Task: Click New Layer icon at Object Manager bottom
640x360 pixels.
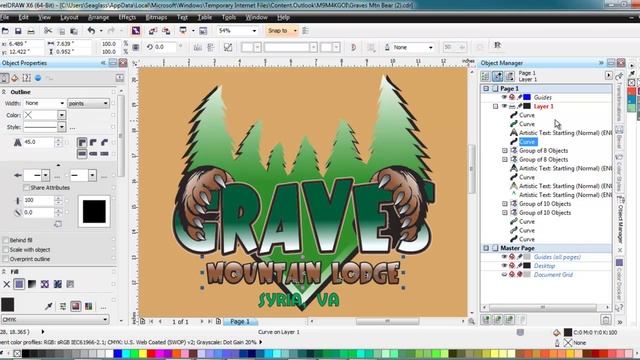Action: 485,320
